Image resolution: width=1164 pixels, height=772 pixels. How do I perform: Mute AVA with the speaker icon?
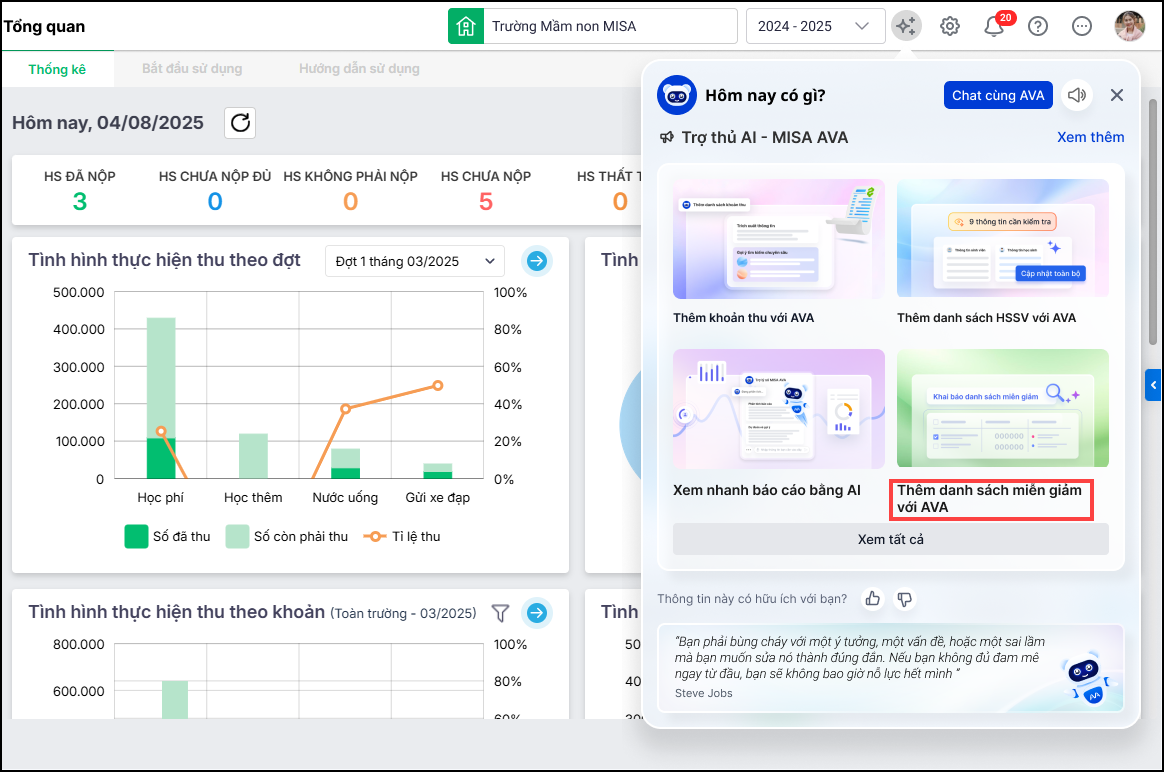click(1077, 95)
